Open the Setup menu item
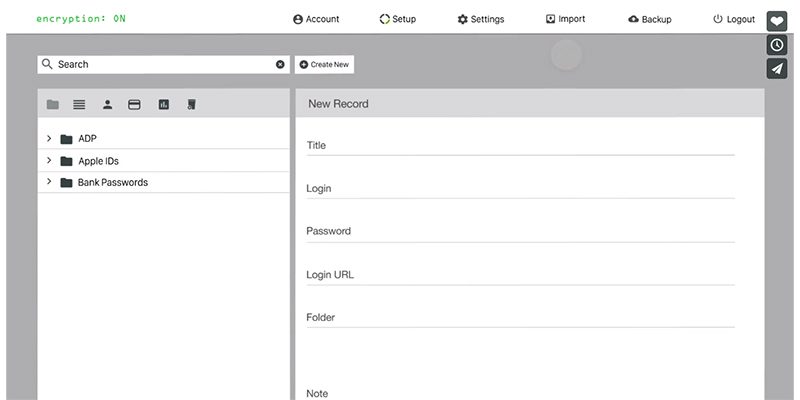The width and height of the screenshot is (800, 400). [398, 19]
